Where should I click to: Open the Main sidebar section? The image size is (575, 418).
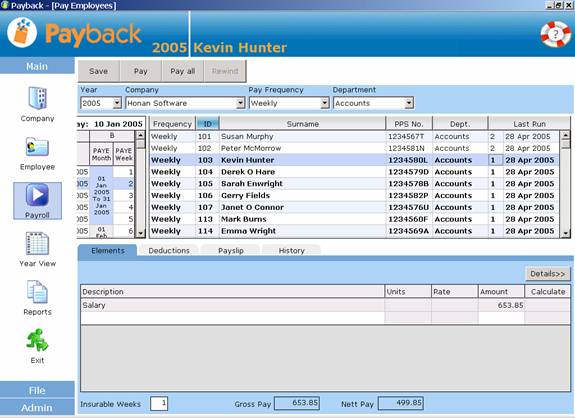[x=37, y=66]
